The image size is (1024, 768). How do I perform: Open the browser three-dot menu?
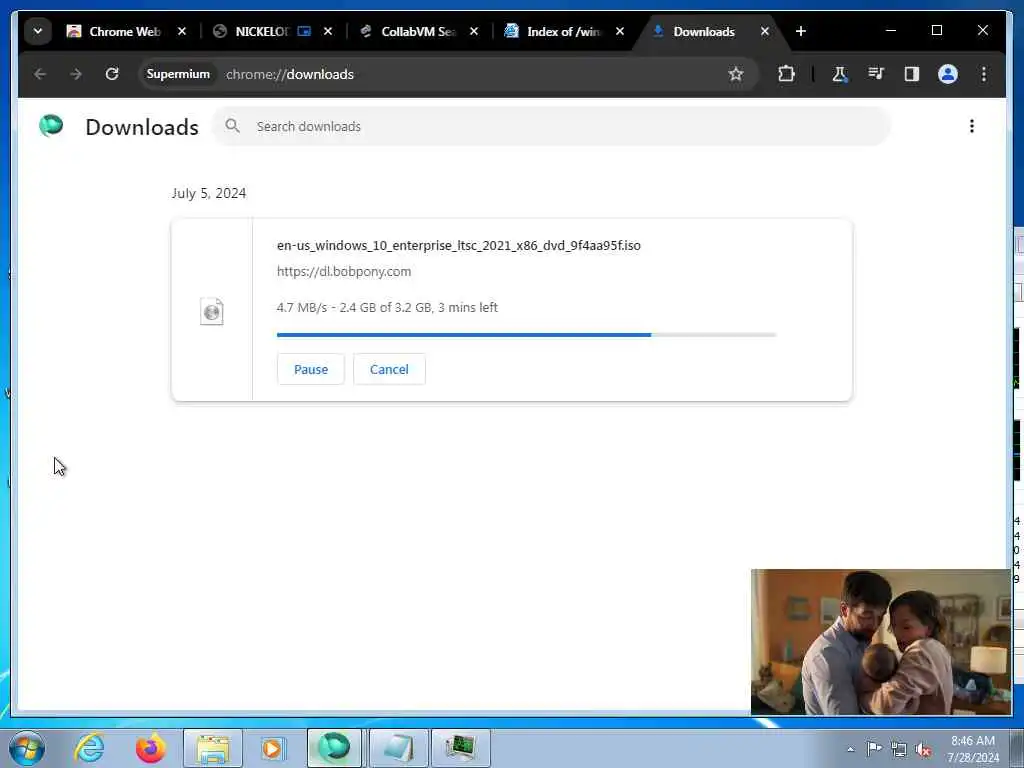[984, 74]
